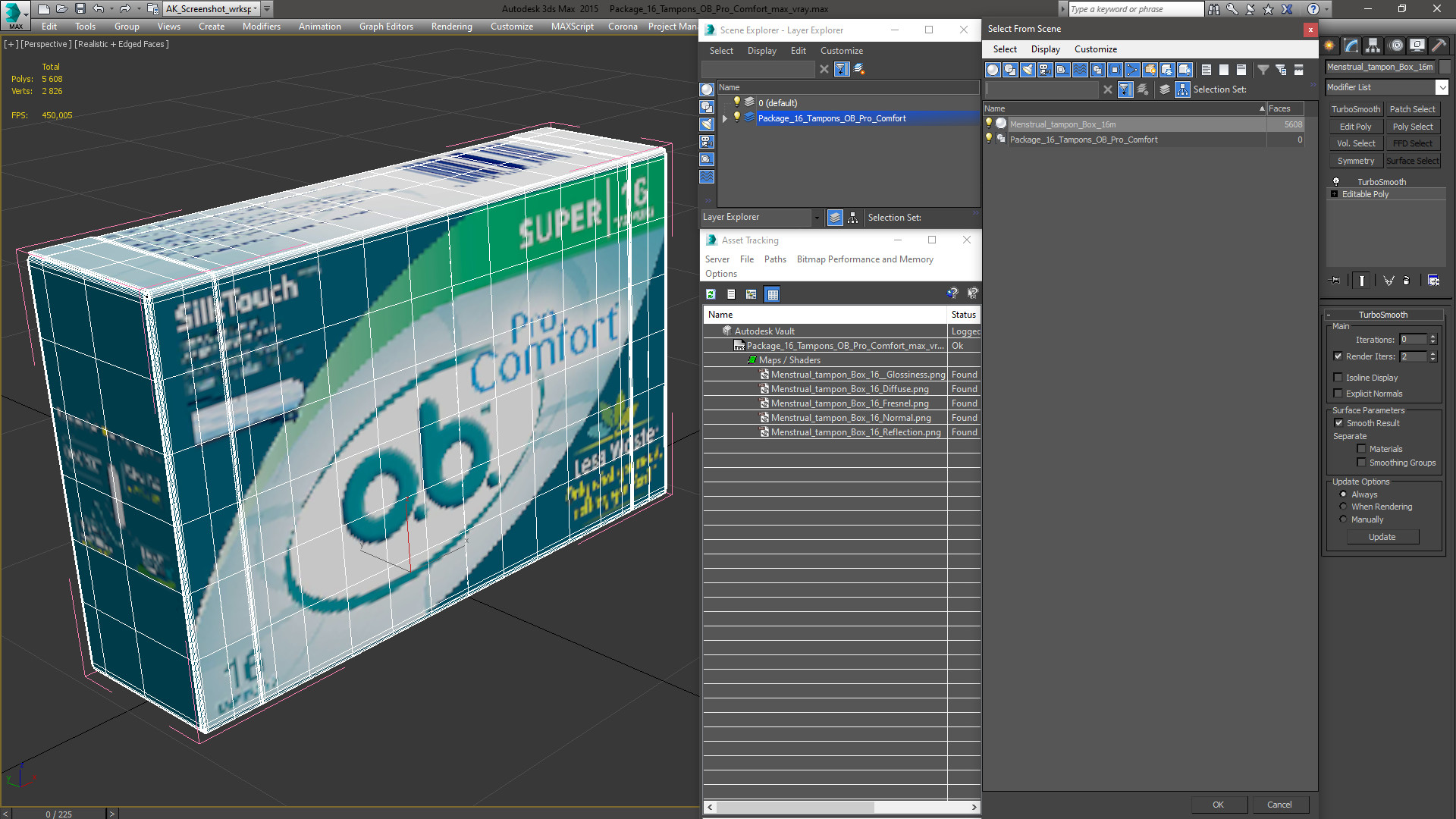Open Graph Editors menu
Image resolution: width=1456 pixels, height=819 pixels.
386,27
